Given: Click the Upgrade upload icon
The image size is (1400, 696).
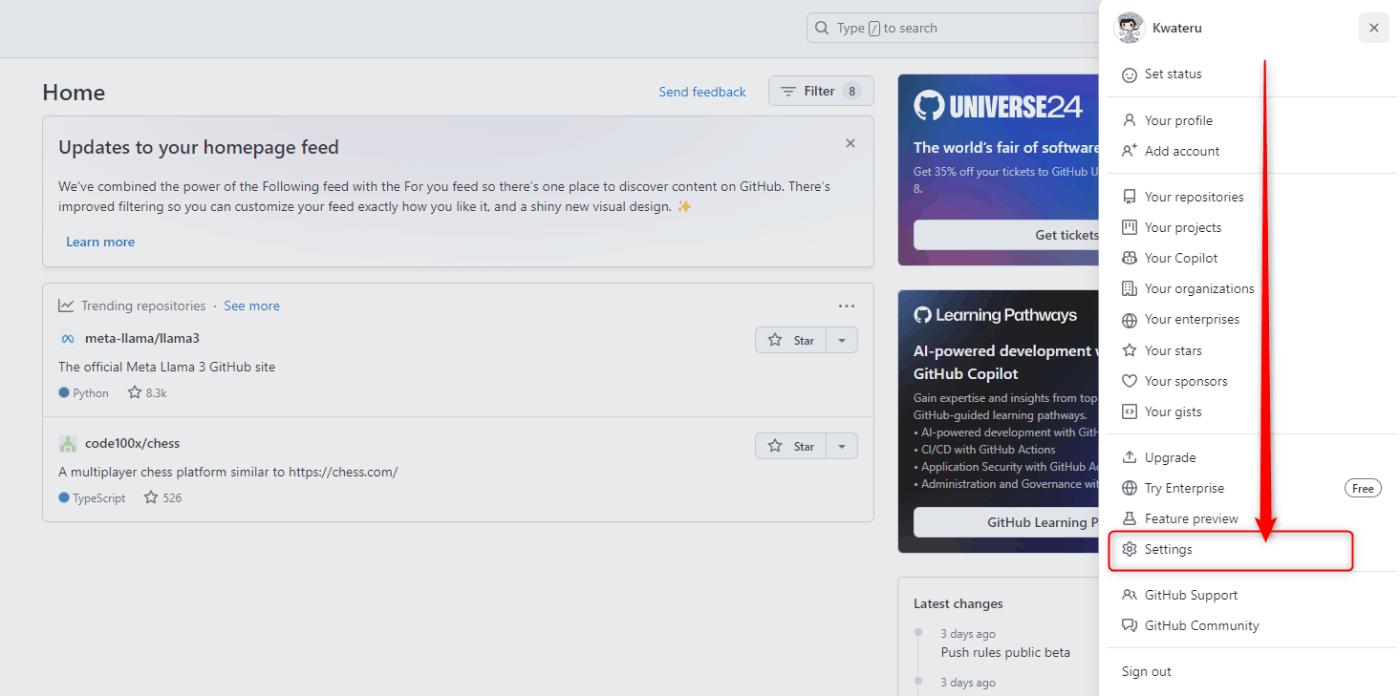Looking at the screenshot, I should (x=1129, y=457).
